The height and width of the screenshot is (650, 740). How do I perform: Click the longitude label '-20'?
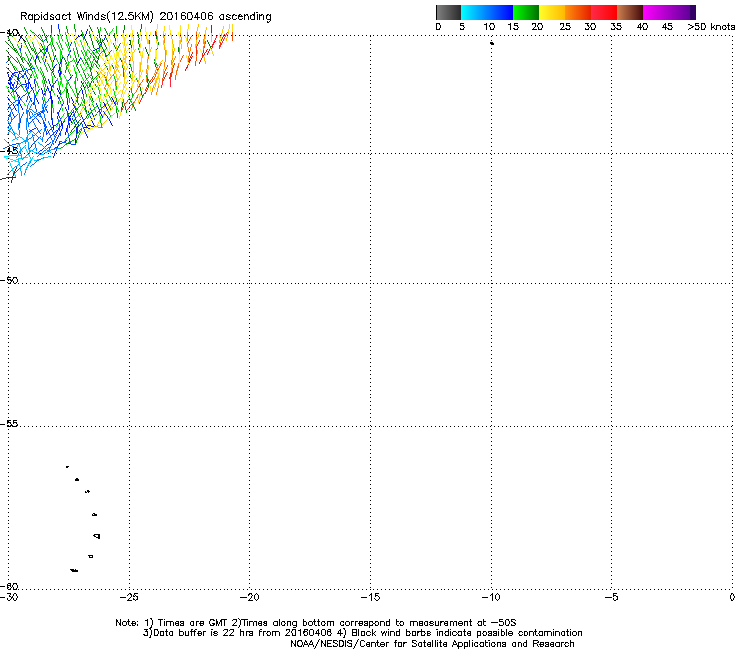[249, 597]
